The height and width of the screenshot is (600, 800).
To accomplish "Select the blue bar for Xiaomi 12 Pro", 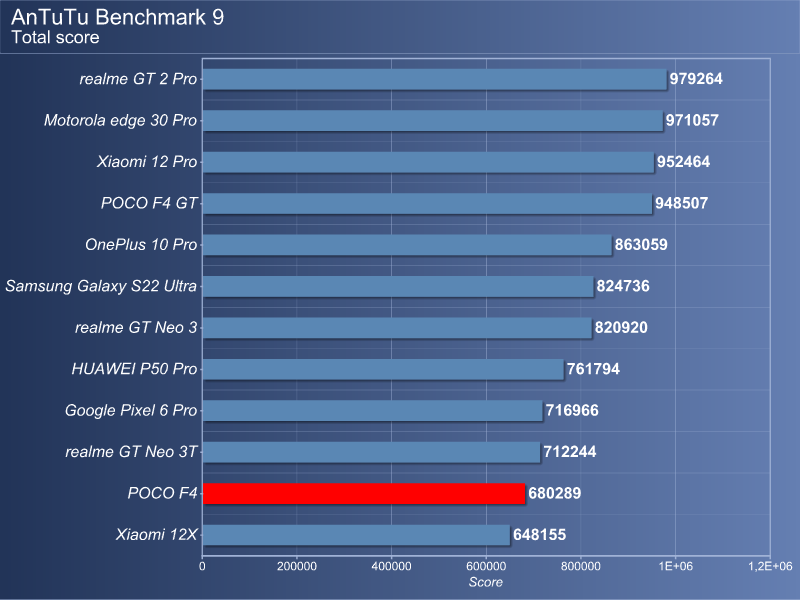I will 429,162.
